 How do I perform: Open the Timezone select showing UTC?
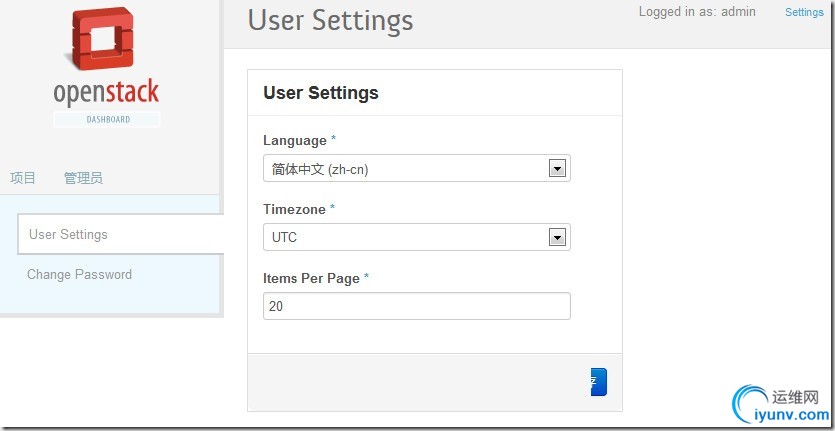[405, 237]
